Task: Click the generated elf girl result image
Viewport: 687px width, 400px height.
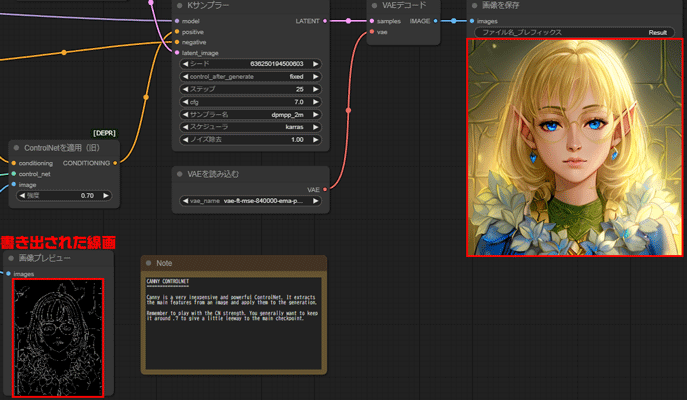Action: pos(574,147)
